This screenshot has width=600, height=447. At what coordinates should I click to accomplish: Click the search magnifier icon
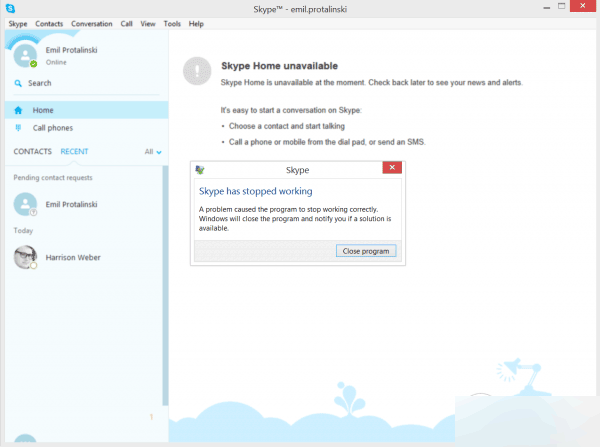point(18,83)
